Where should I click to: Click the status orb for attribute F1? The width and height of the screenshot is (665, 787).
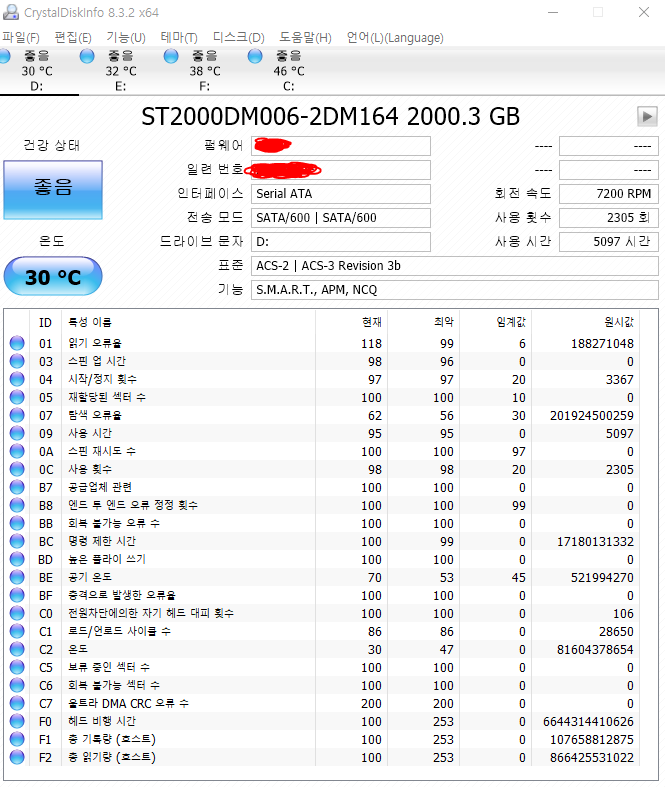17,739
